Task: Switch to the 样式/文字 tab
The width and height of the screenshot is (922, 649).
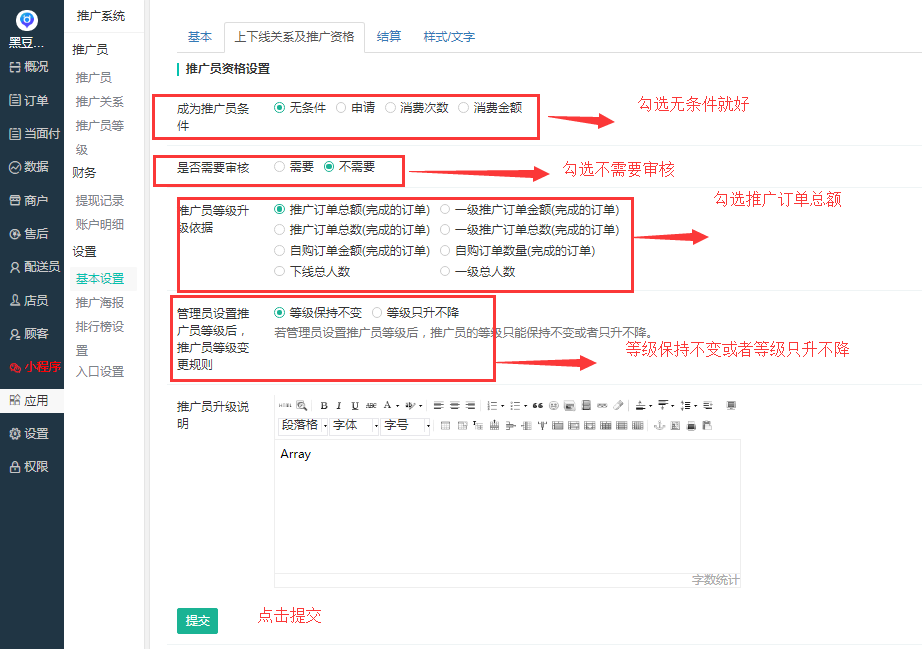Action: point(449,37)
